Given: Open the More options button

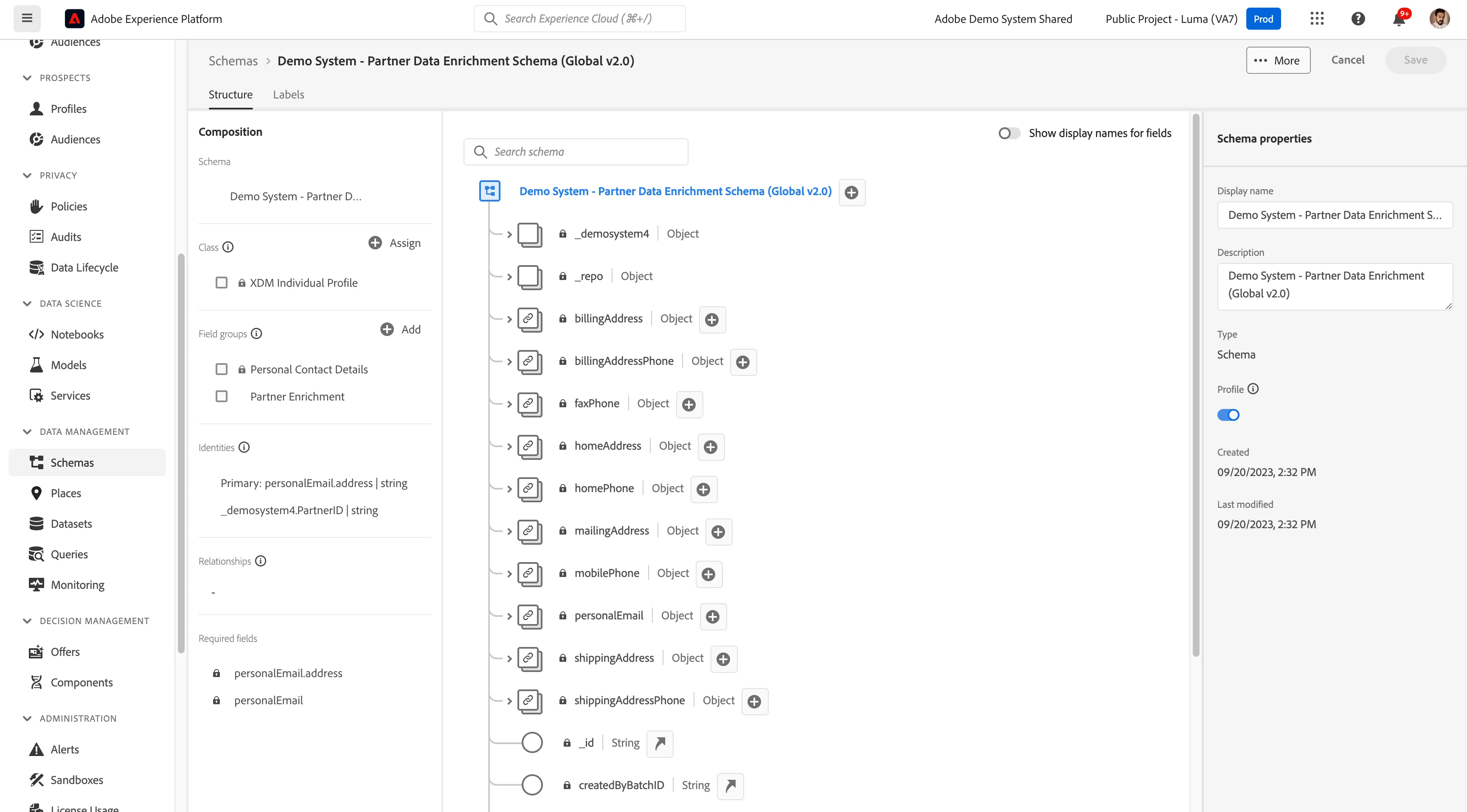Looking at the screenshot, I should click(x=1278, y=60).
